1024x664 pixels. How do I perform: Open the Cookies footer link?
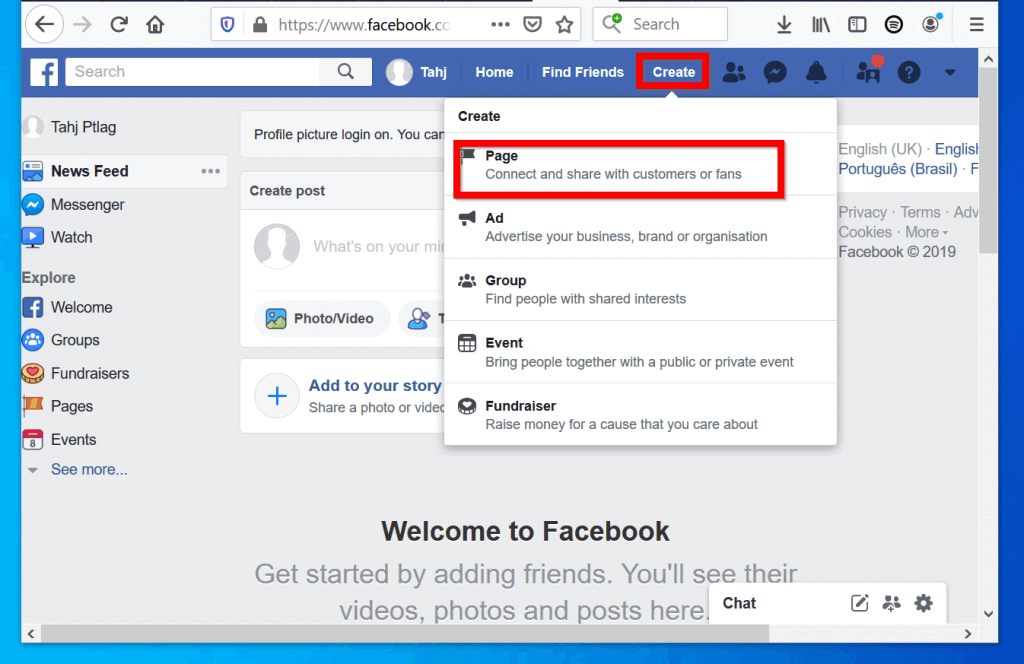coord(865,232)
